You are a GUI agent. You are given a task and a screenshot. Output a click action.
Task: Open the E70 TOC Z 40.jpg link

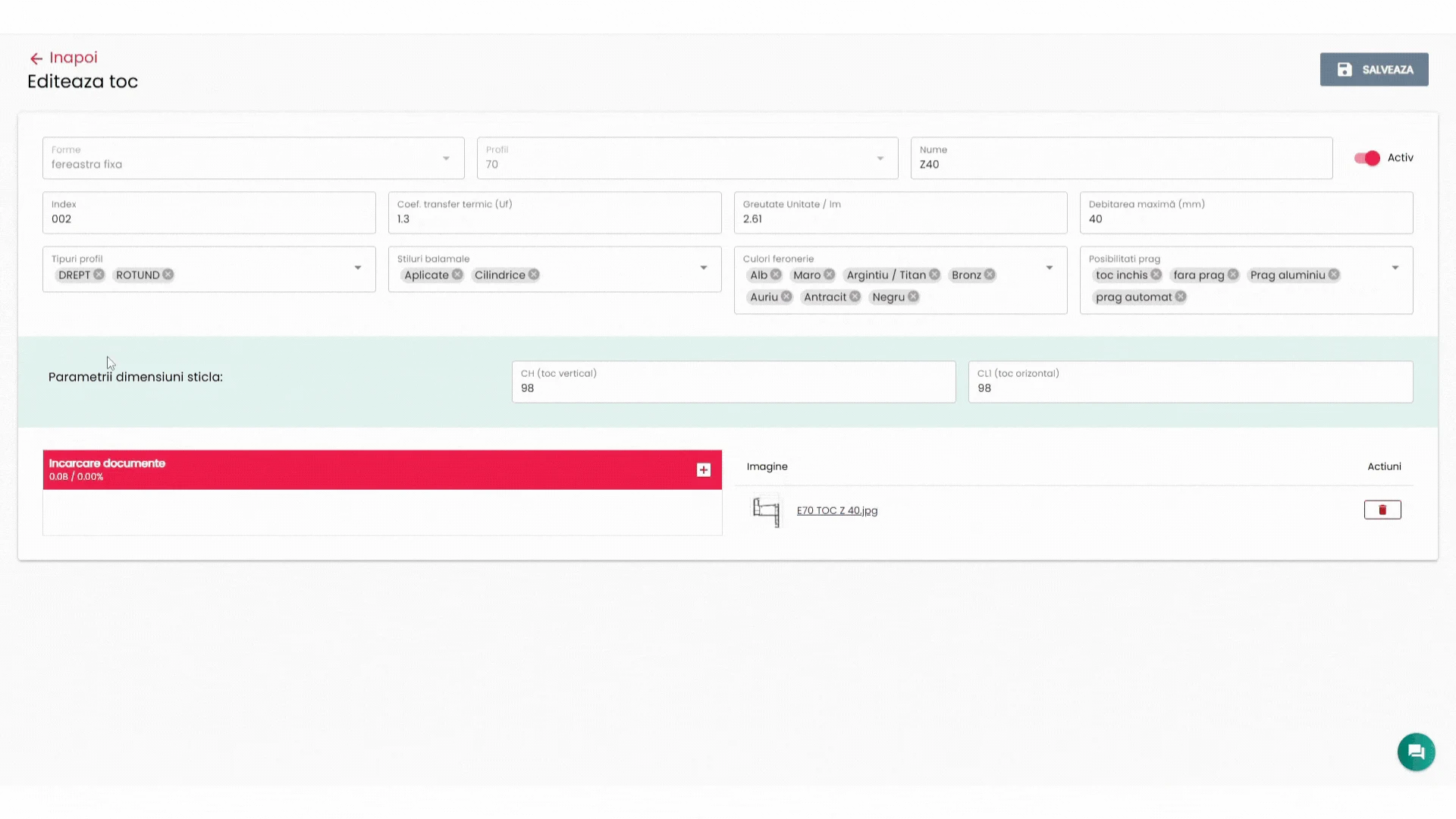pos(837,510)
